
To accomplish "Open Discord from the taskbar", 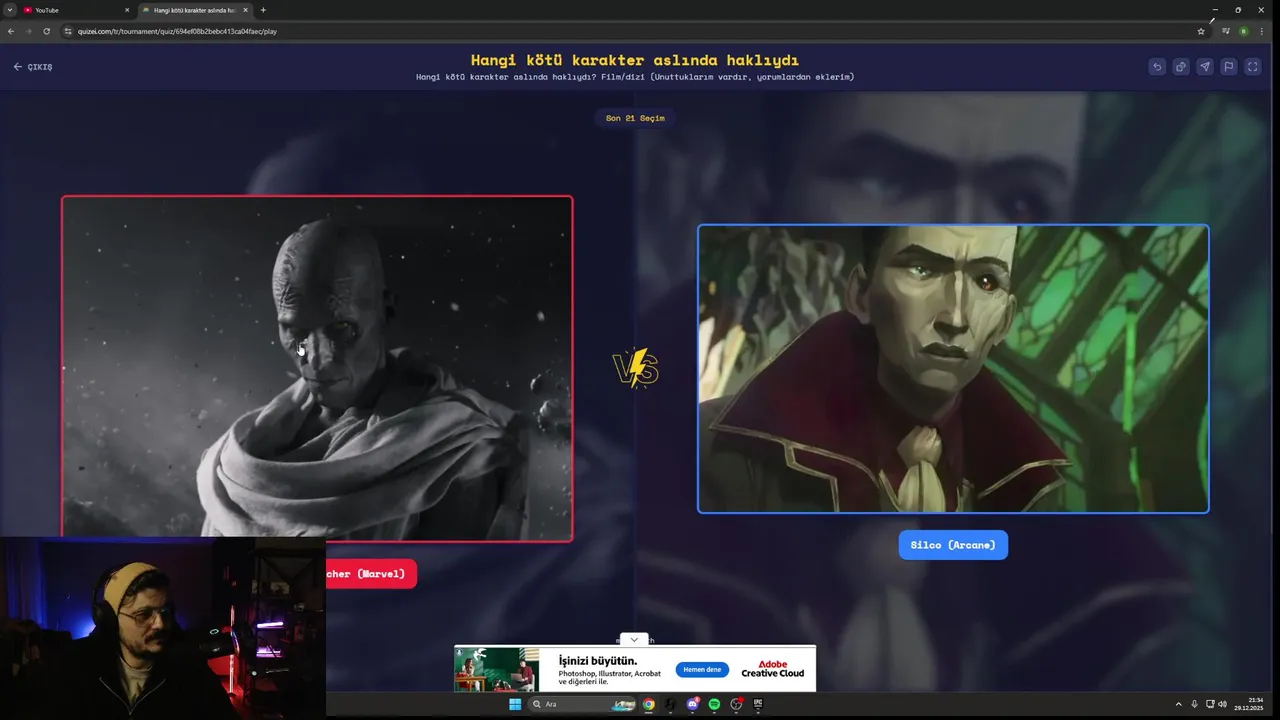I will pyautogui.click(x=693, y=704).
